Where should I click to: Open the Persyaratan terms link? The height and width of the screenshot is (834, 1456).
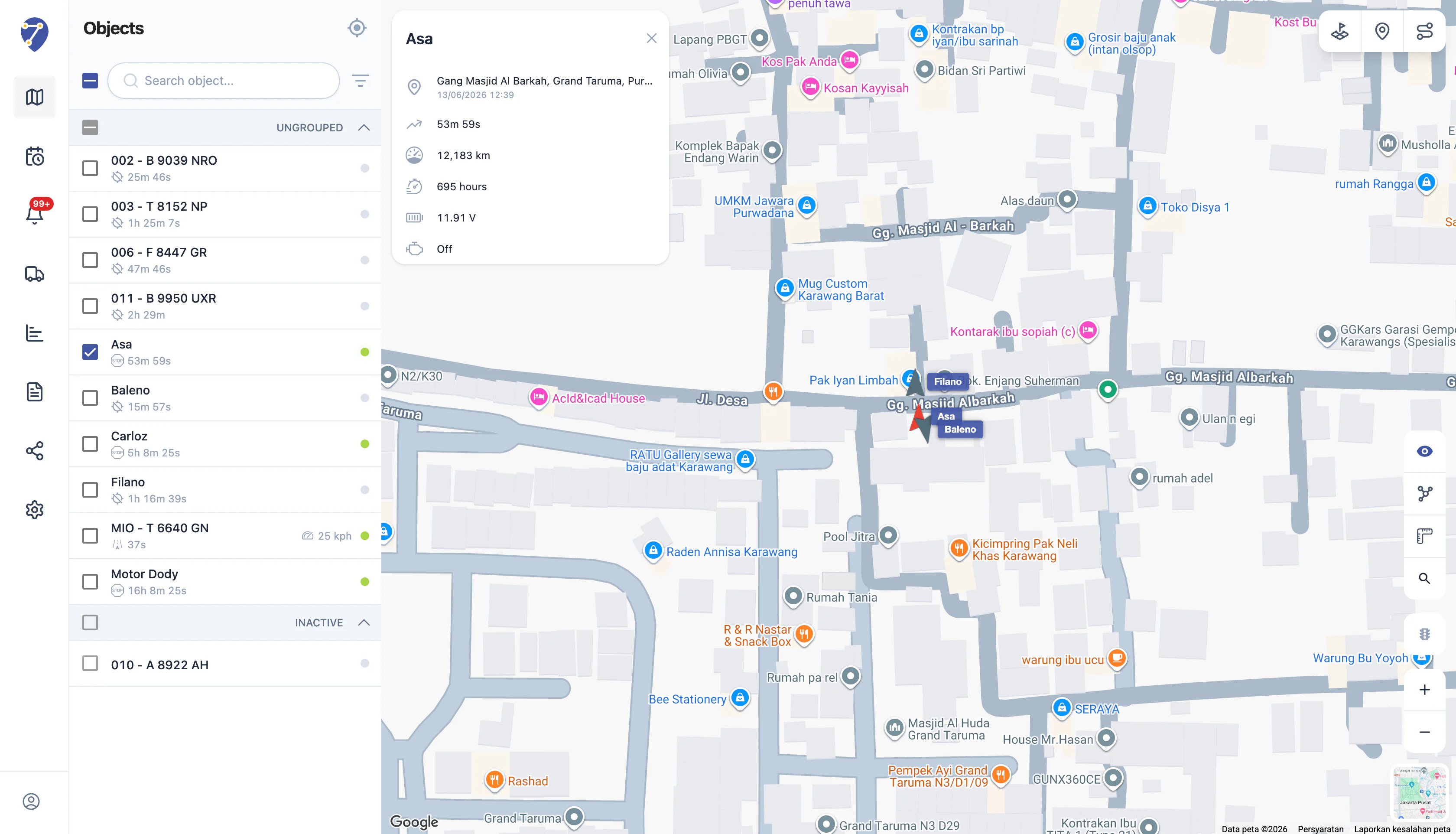(1320, 829)
